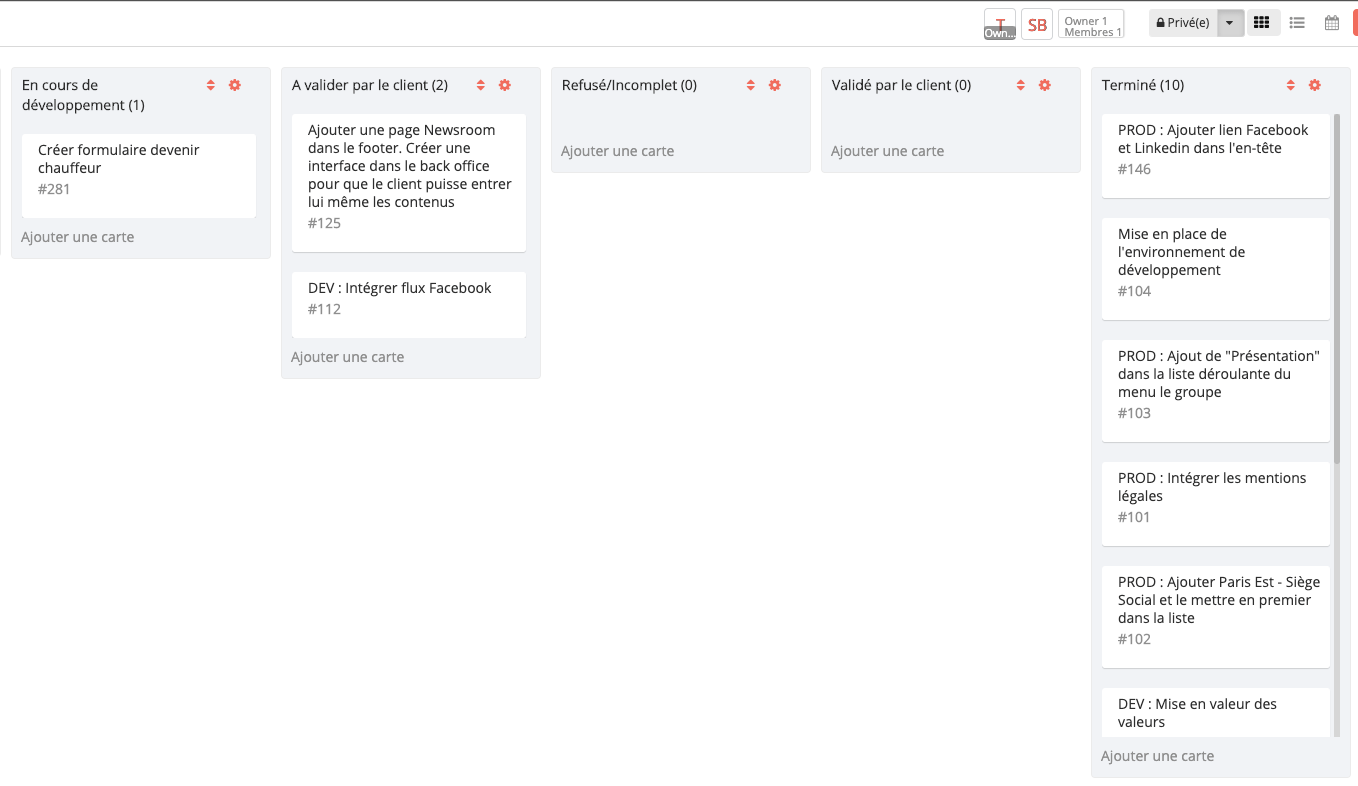Open the calendar view
The height and width of the screenshot is (786, 1358).
pyautogui.click(x=1331, y=23)
